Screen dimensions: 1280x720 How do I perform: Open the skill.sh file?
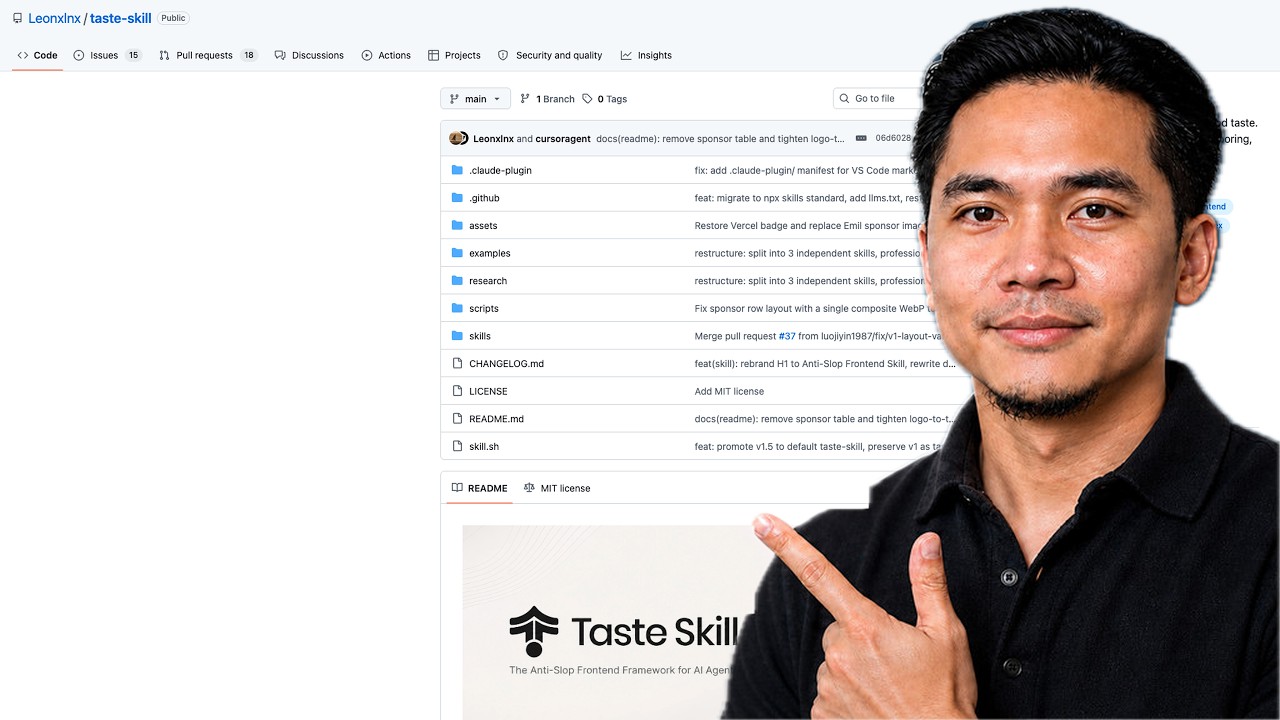point(484,447)
